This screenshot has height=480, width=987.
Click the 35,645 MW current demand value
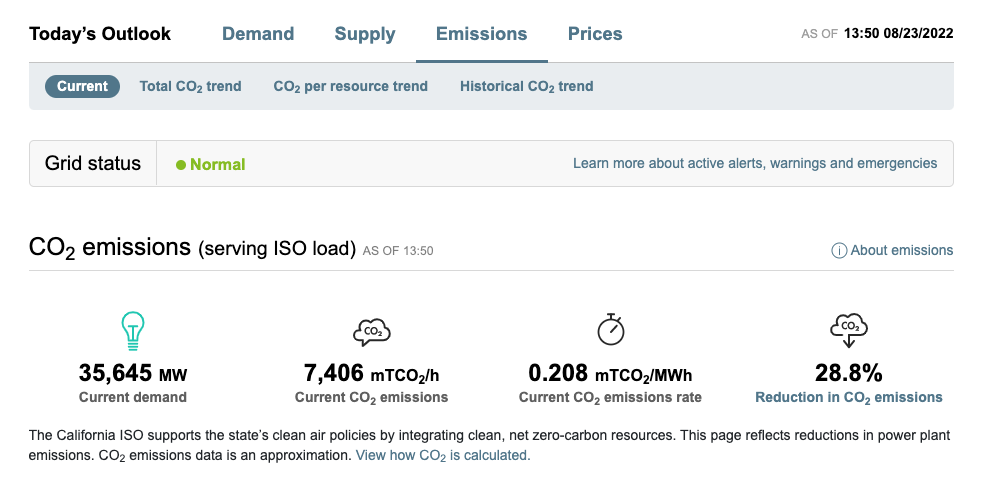pos(132,374)
